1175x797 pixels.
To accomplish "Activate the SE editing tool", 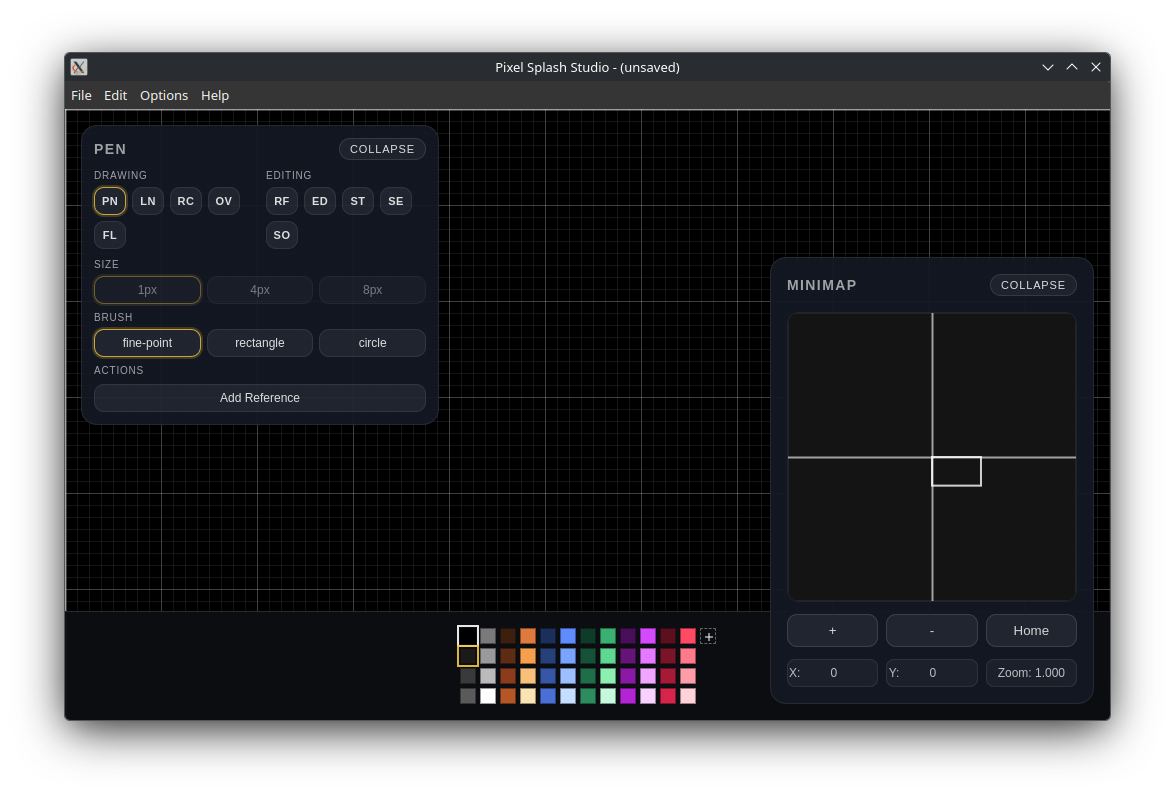I will click(x=395, y=201).
